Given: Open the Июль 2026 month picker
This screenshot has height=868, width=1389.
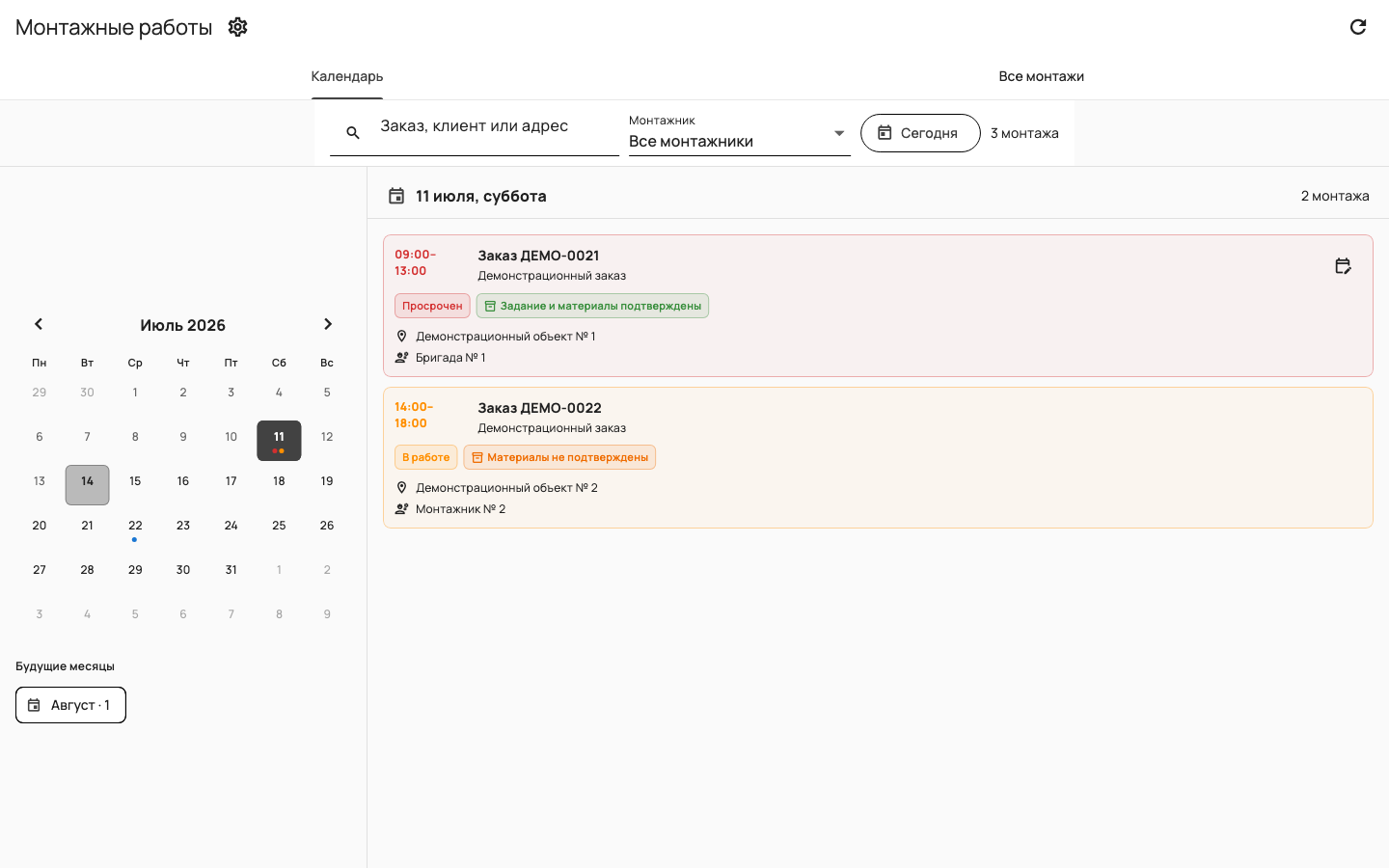Looking at the screenshot, I should pyautogui.click(x=183, y=325).
